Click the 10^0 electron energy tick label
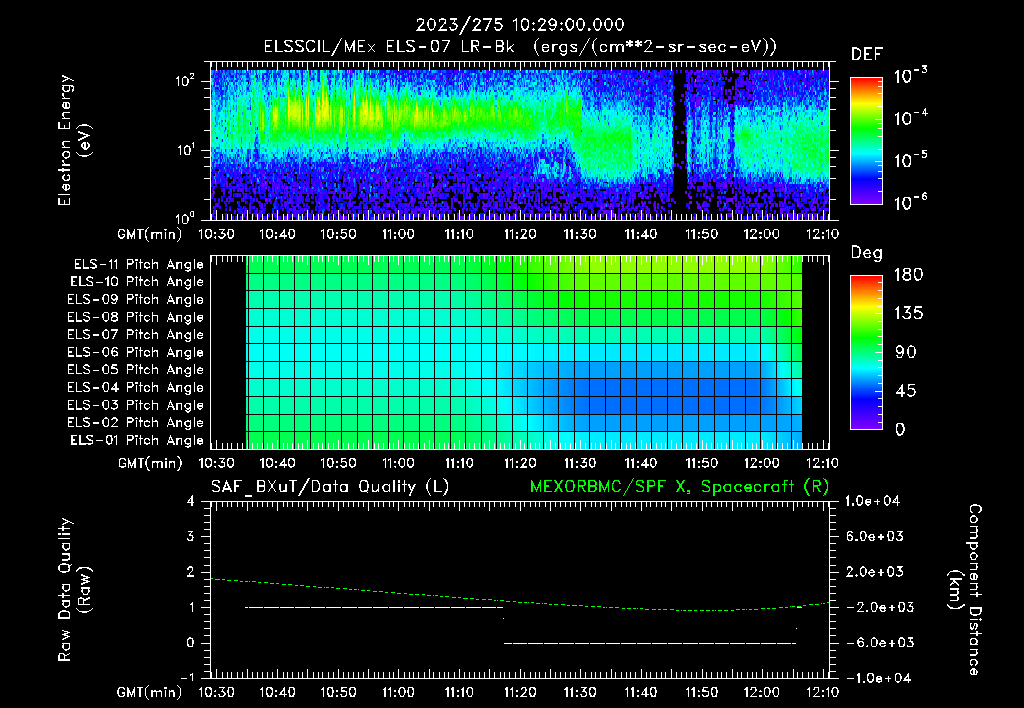 [185, 219]
